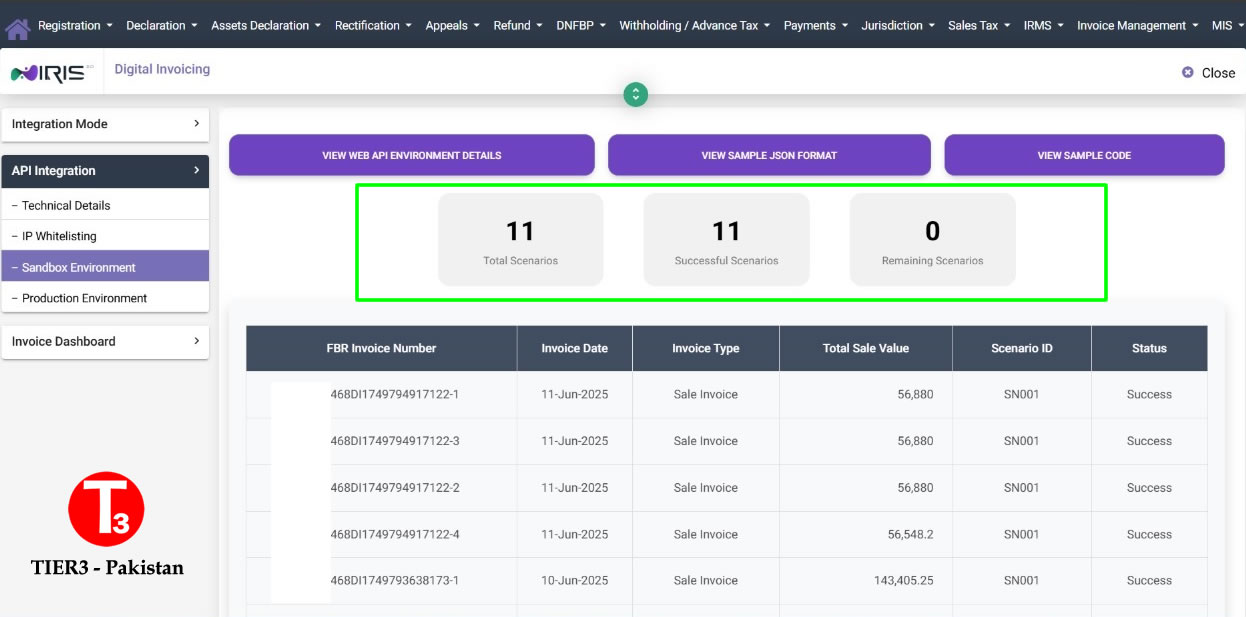The width and height of the screenshot is (1246, 617).
Task: Click the green up-down arrows circle button
Action: pos(636,94)
